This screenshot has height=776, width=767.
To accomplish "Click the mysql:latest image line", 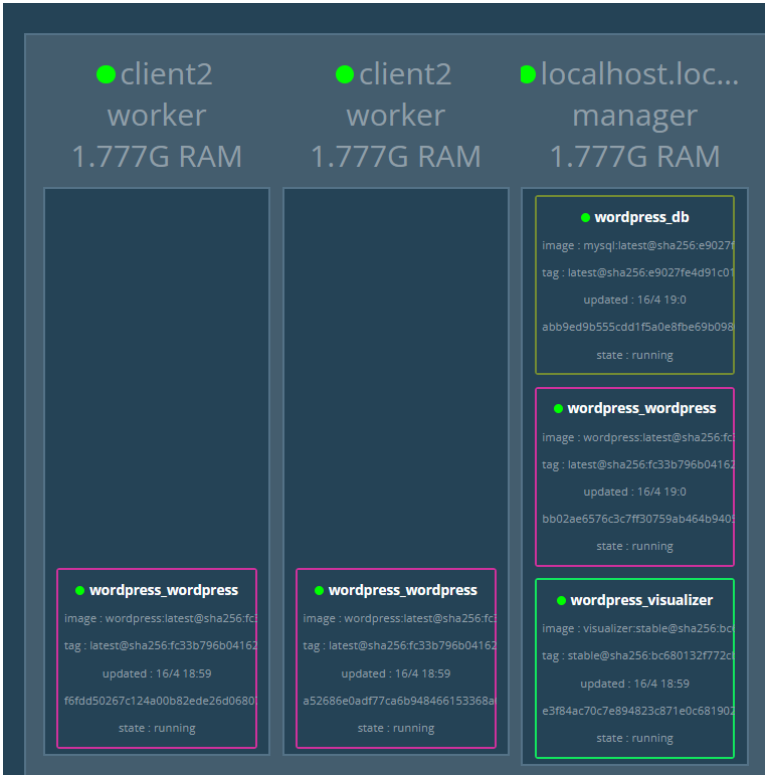I will [638, 245].
